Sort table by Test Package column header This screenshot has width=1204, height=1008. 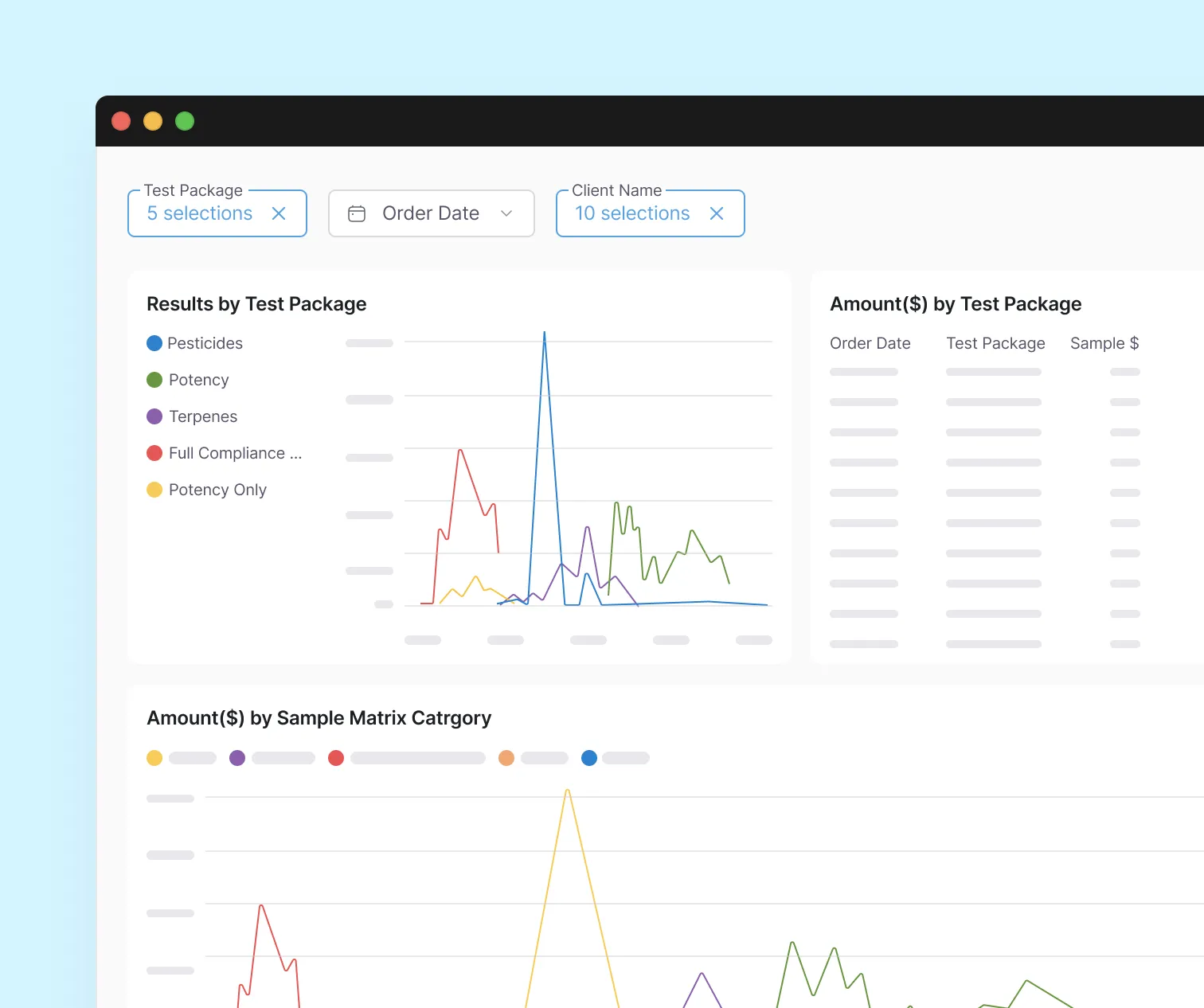(995, 343)
